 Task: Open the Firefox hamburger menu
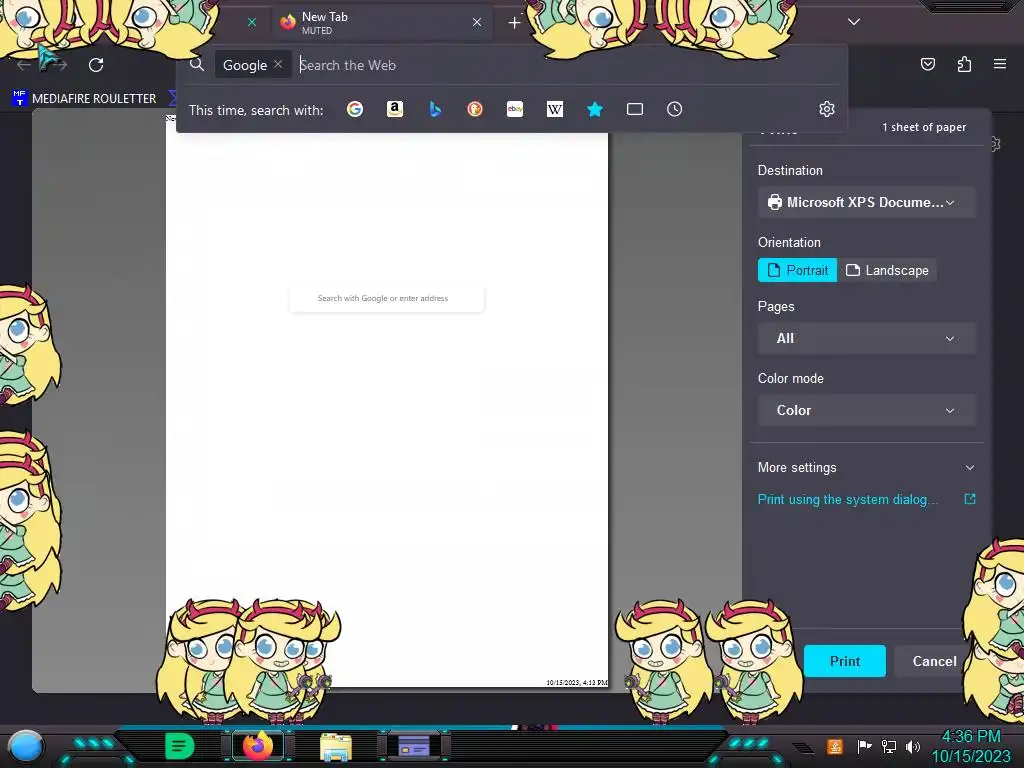tap(999, 64)
